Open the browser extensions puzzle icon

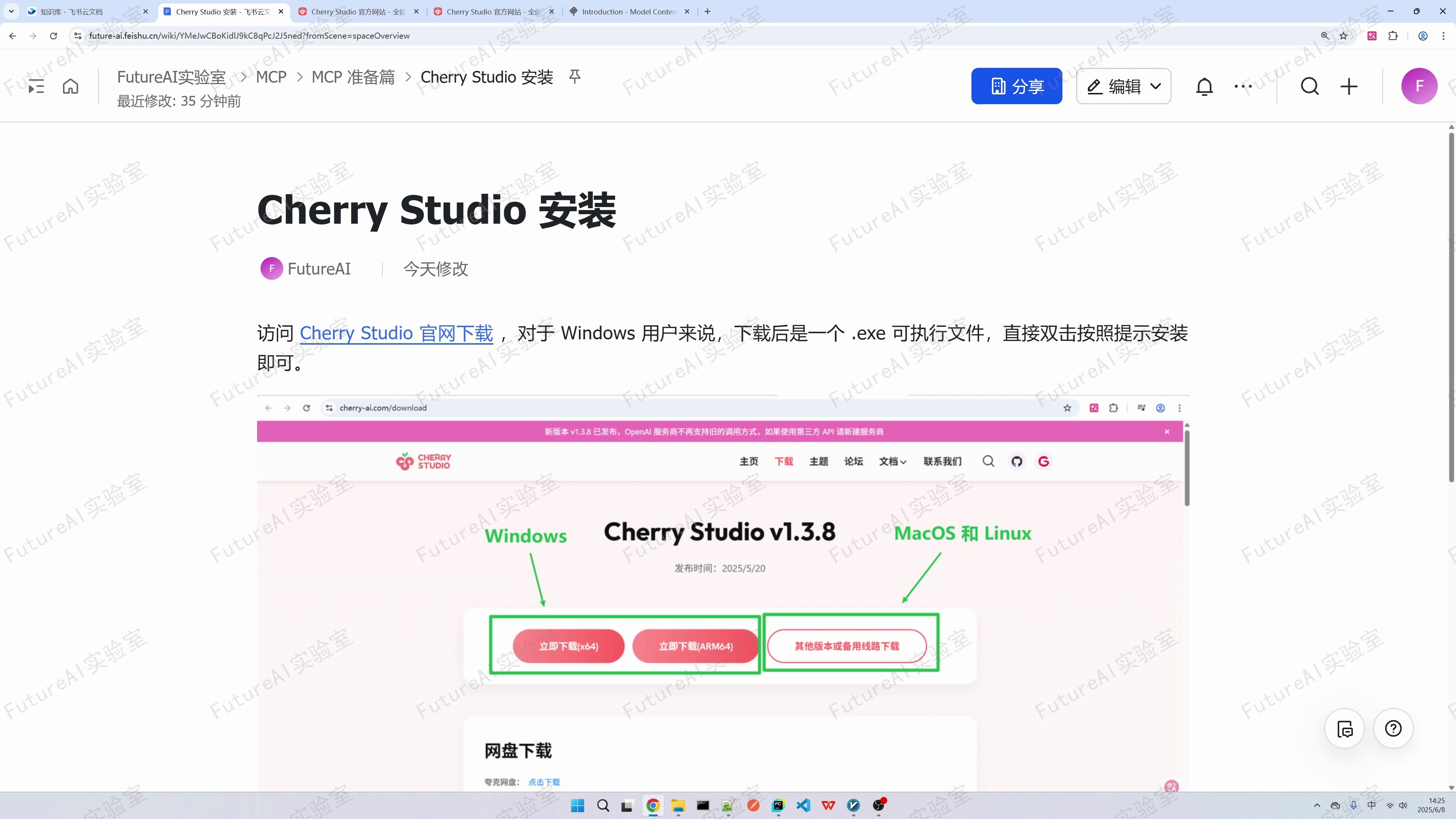coord(1393,36)
